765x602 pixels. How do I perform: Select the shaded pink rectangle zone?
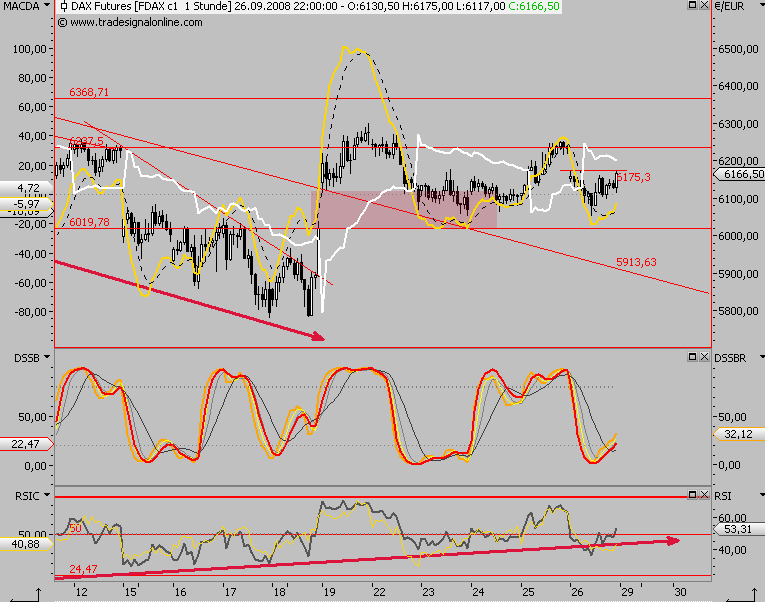coord(404,209)
